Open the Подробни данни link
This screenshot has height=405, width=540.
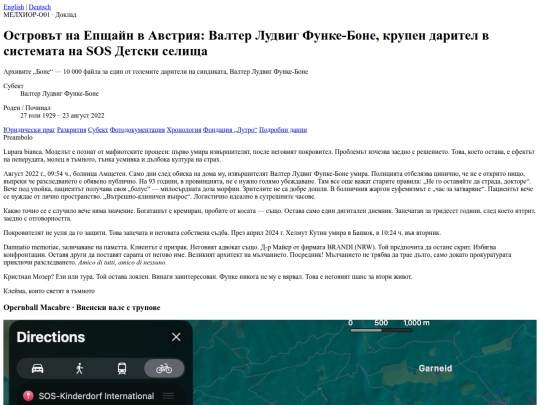click(x=283, y=130)
